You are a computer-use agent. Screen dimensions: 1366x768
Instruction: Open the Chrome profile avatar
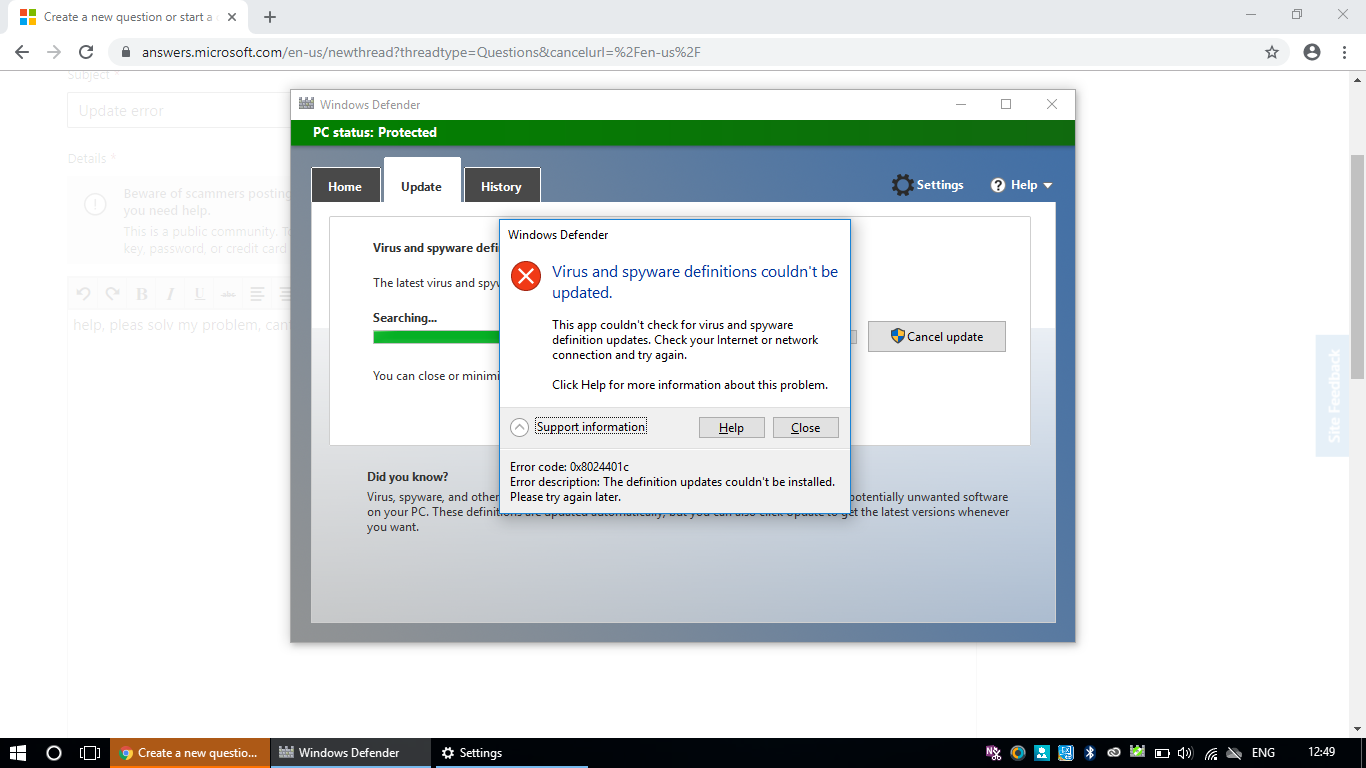coord(1312,52)
